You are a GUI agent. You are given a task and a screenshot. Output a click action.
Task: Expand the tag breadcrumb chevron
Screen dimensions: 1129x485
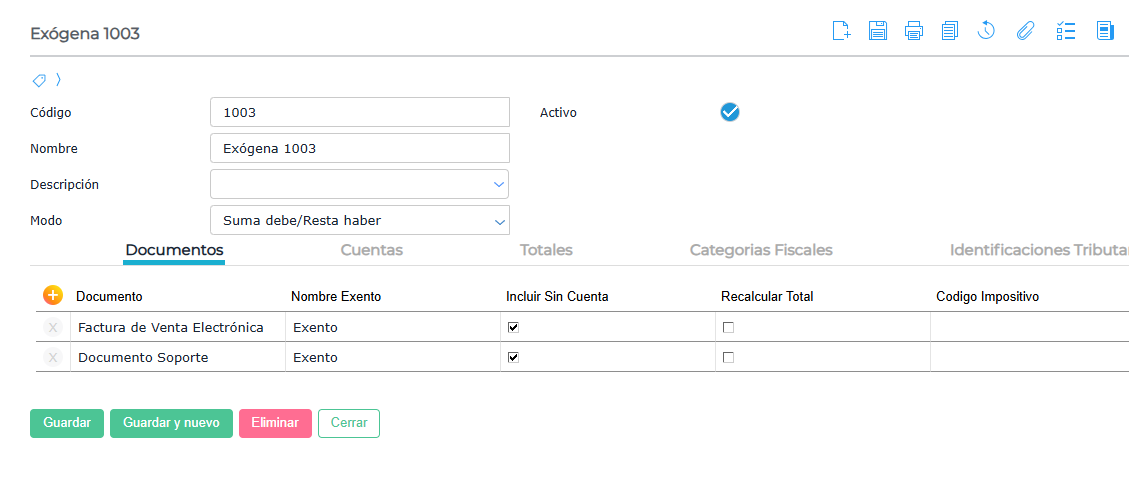pyautogui.click(x=59, y=79)
